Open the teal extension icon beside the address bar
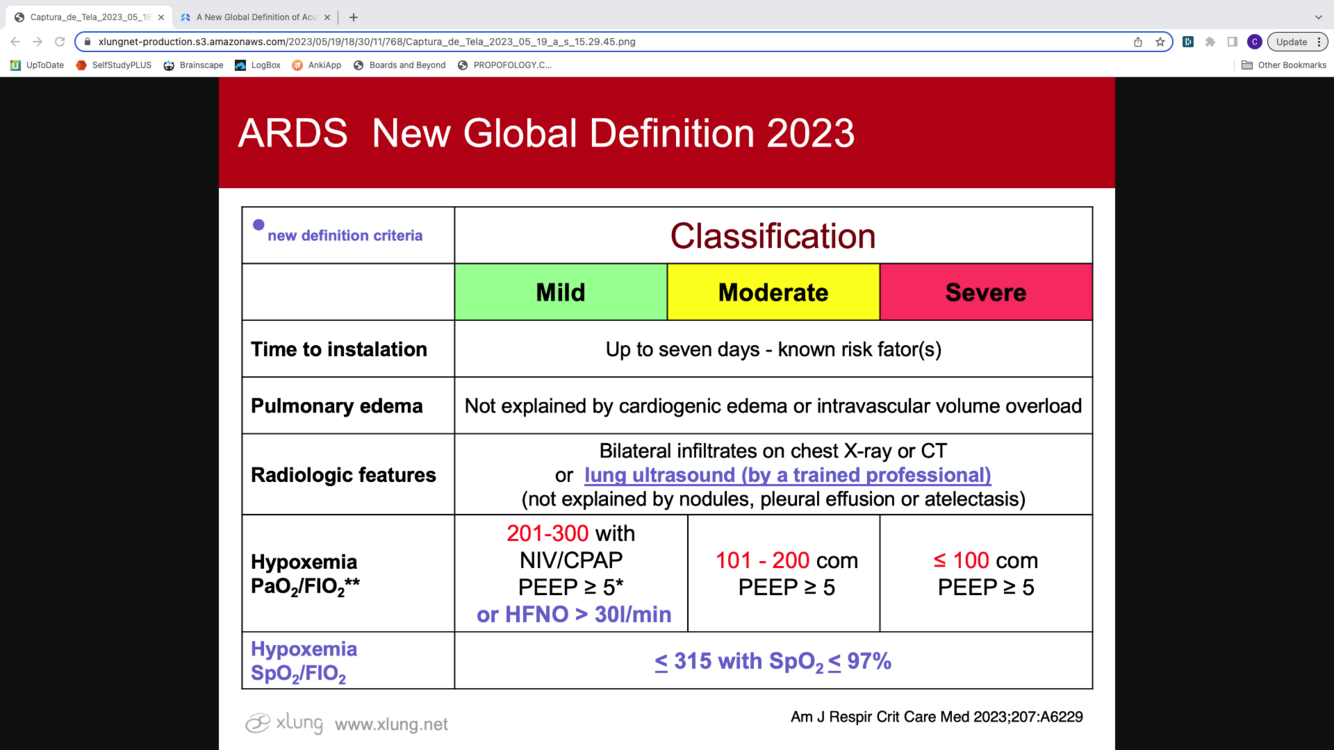 [x=1188, y=42]
